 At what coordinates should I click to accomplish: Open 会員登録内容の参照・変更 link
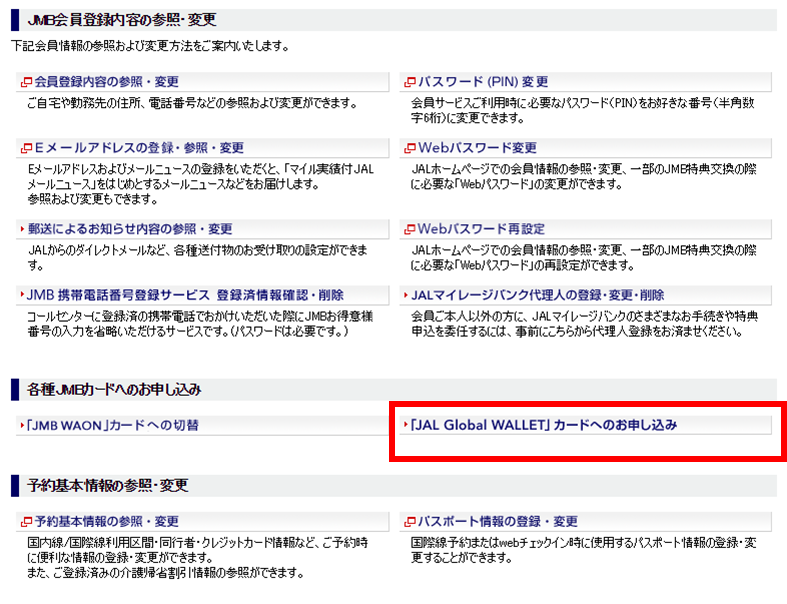(106, 81)
